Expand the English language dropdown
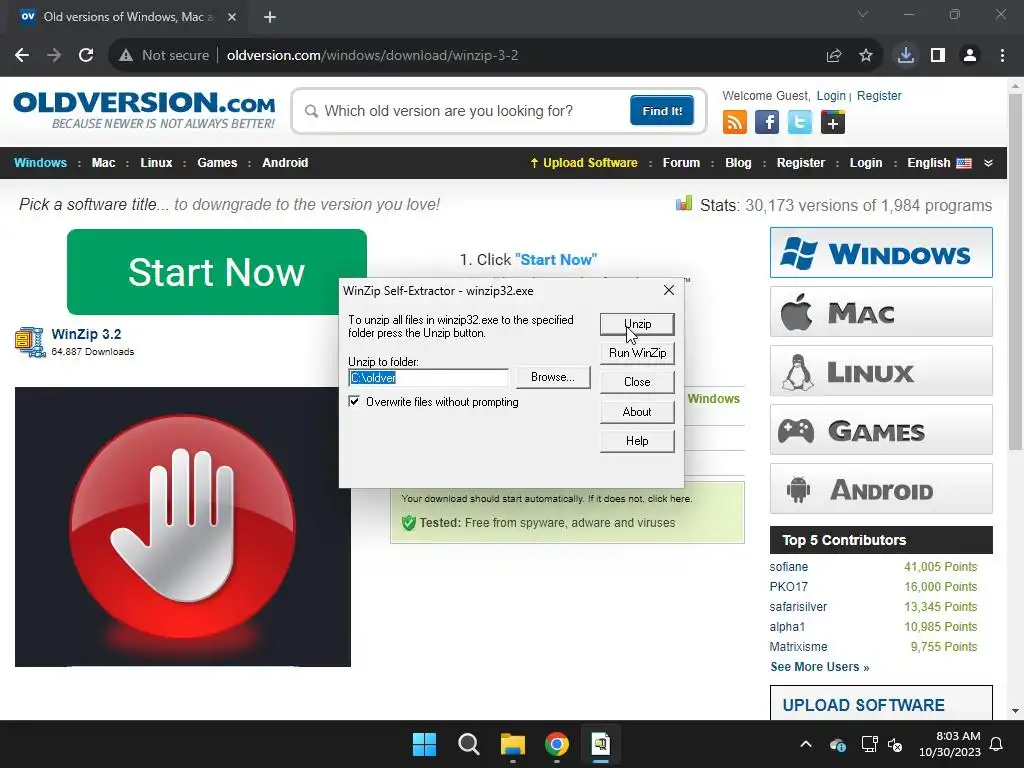 point(988,163)
